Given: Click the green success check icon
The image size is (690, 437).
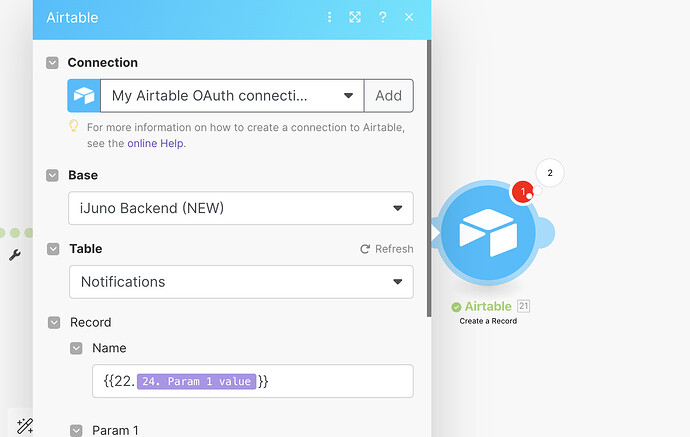Looking at the screenshot, I should pyautogui.click(x=456, y=307).
